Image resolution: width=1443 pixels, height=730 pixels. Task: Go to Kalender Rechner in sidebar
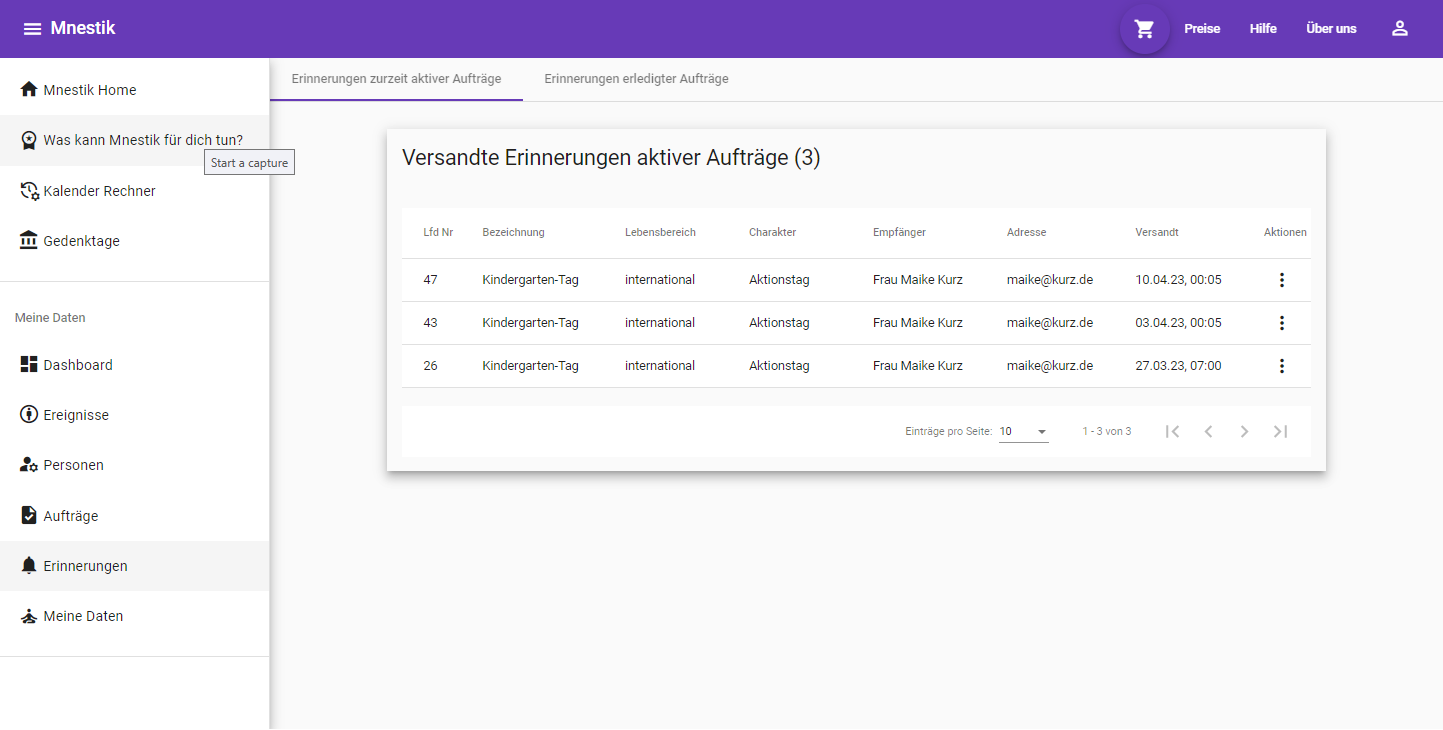coord(99,191)
